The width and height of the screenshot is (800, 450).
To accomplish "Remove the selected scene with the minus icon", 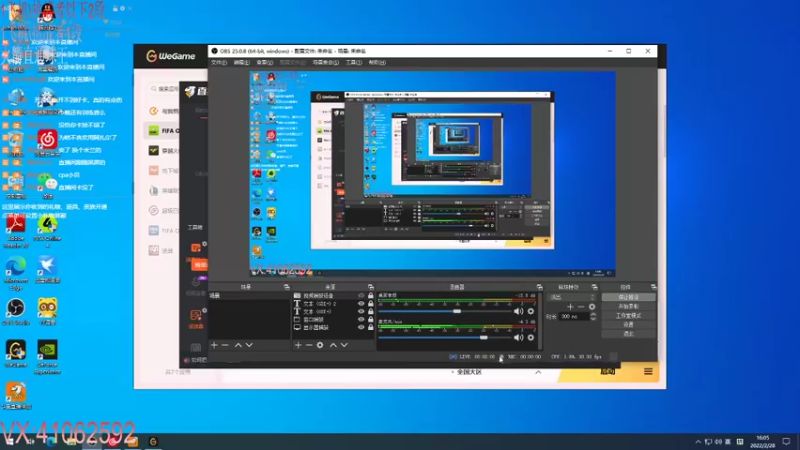I will pyautogui.click(x=225, y=345).
